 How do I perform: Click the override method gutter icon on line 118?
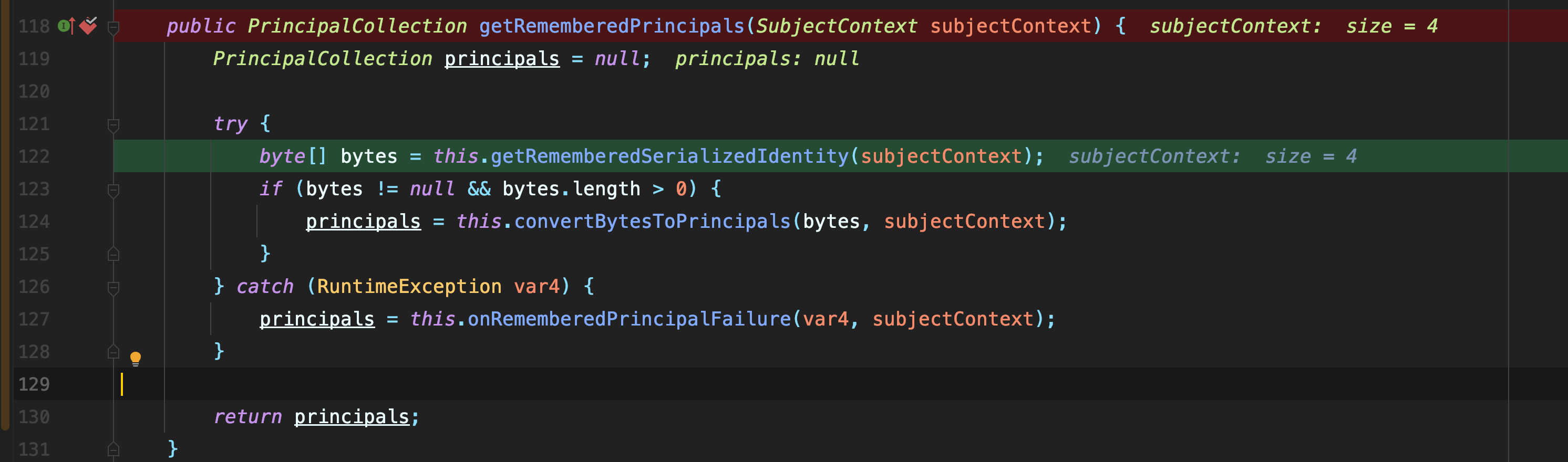pos(66,26)
